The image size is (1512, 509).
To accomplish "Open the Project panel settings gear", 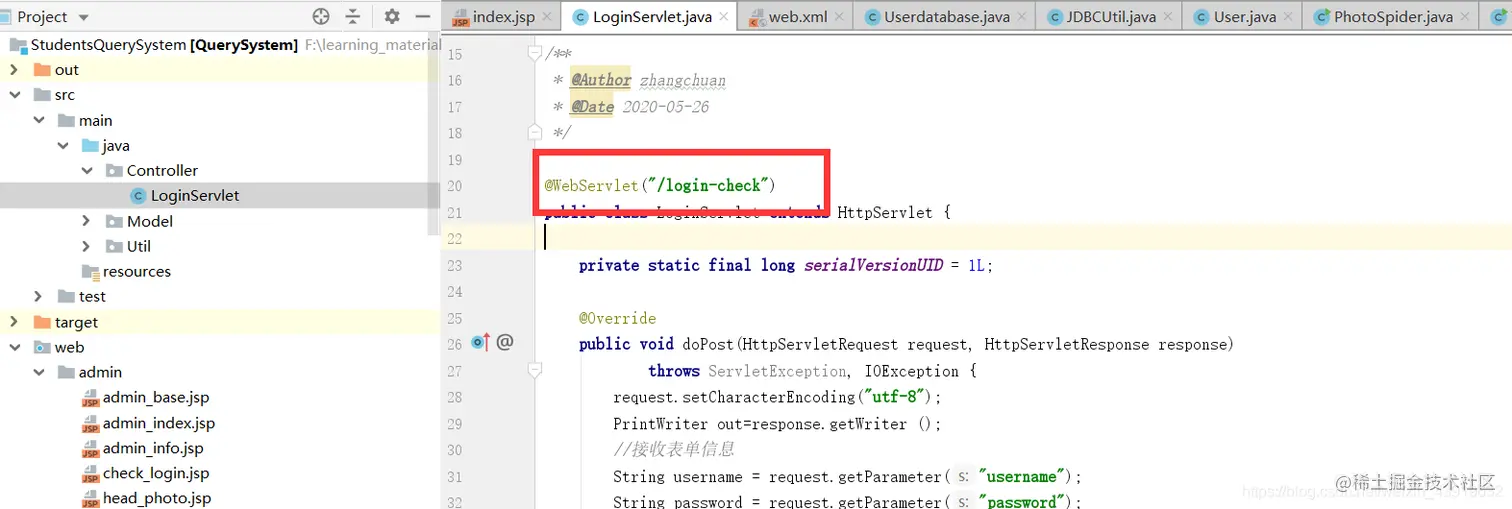I will click(x=392, y=16).
